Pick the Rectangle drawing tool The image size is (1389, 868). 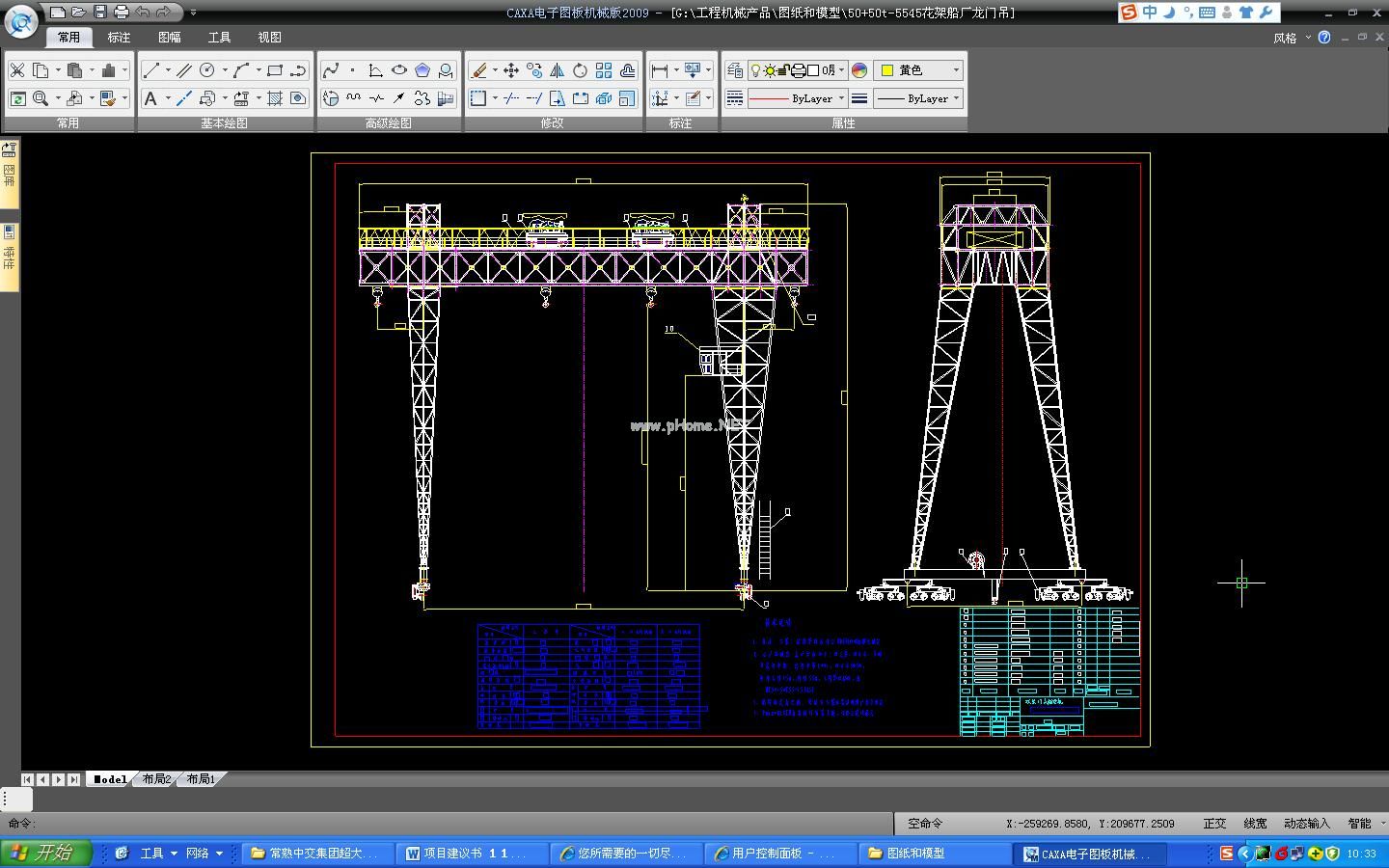(x=275, y=70)
